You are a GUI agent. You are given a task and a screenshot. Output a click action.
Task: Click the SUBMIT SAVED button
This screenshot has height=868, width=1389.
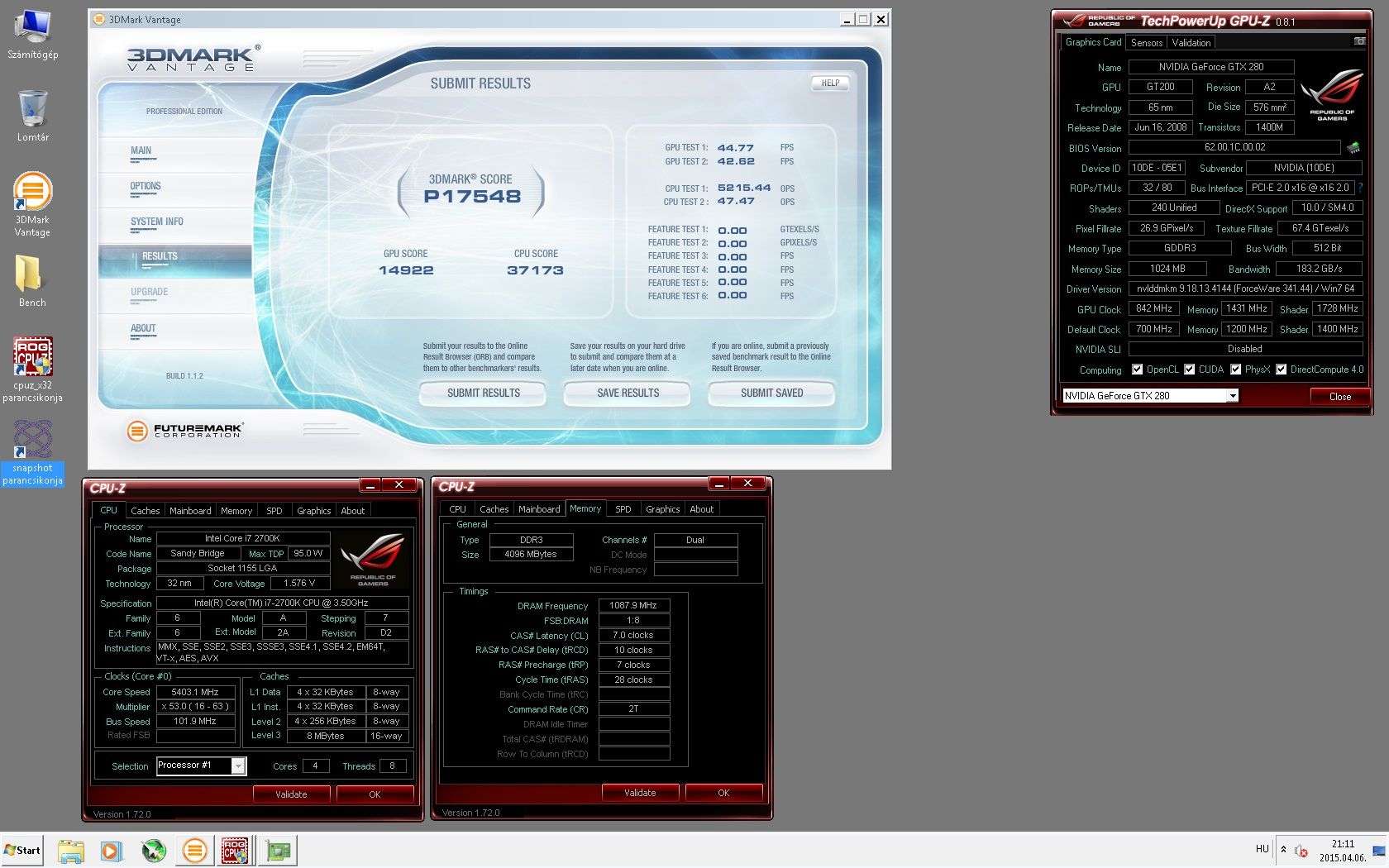click(x=772, y=393)
